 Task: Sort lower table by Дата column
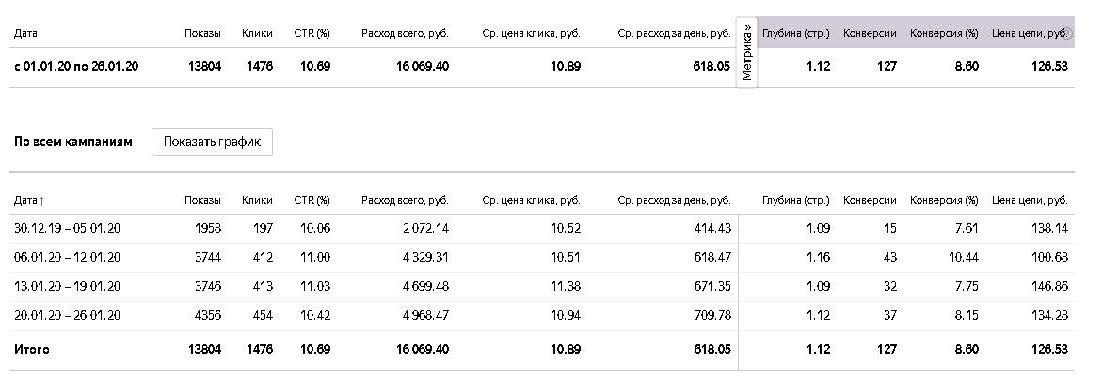(29, 201)
